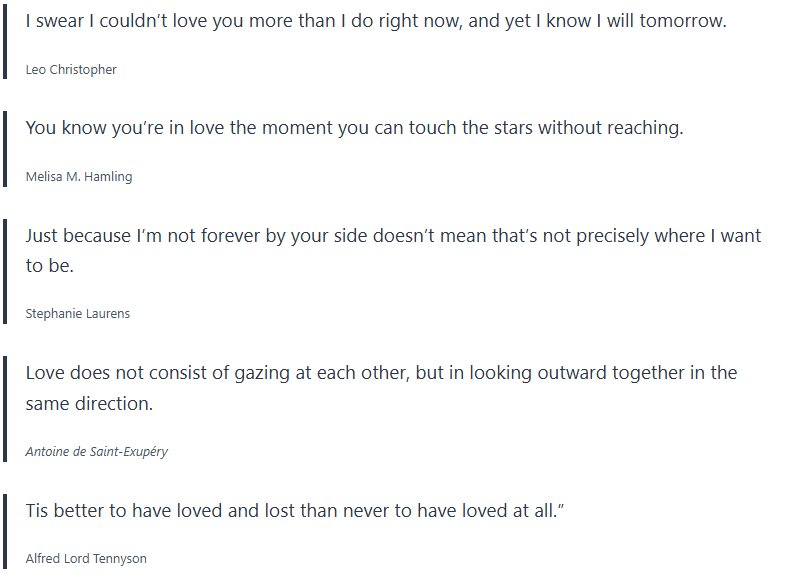Click the Leo Christopher author name

coord(71,70)
